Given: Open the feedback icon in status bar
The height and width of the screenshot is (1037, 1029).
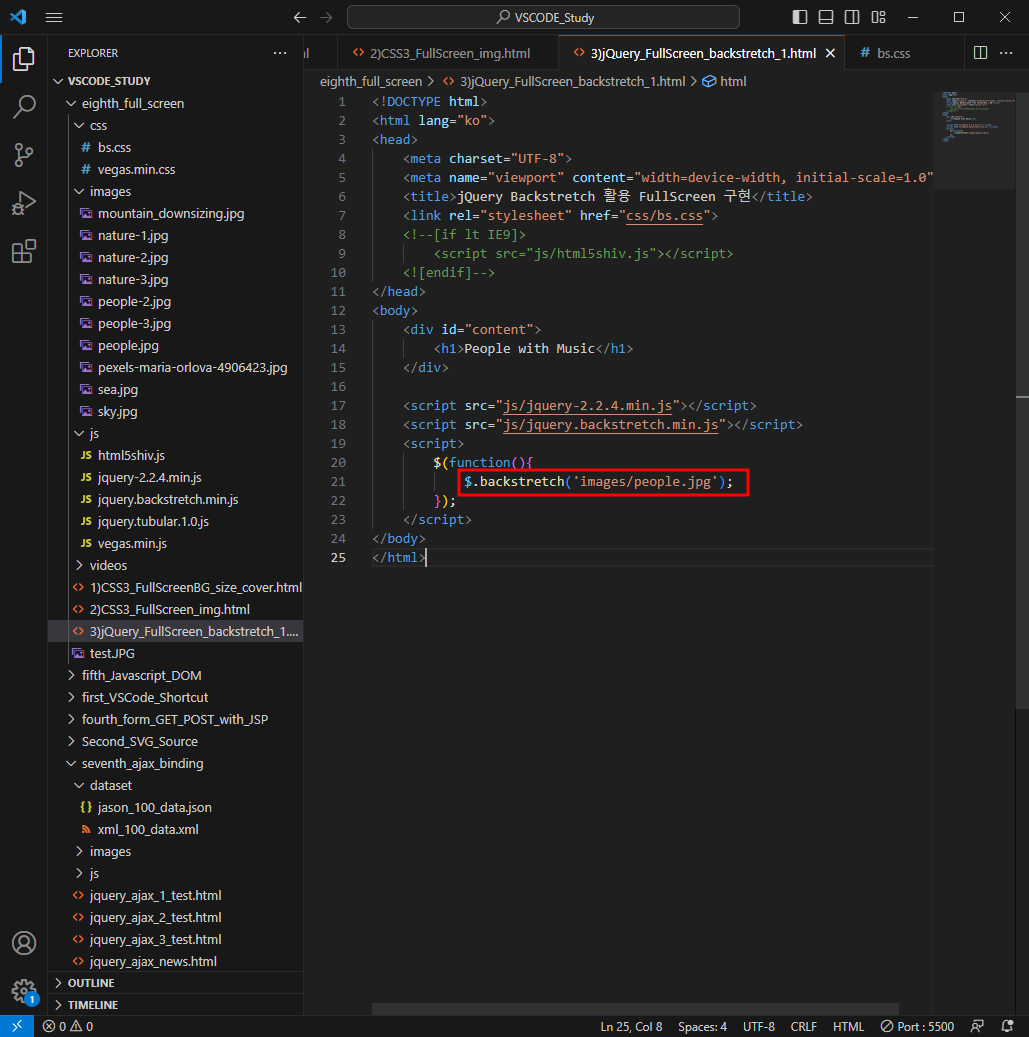Looking at the screenshot, I should click(977, 1026).
